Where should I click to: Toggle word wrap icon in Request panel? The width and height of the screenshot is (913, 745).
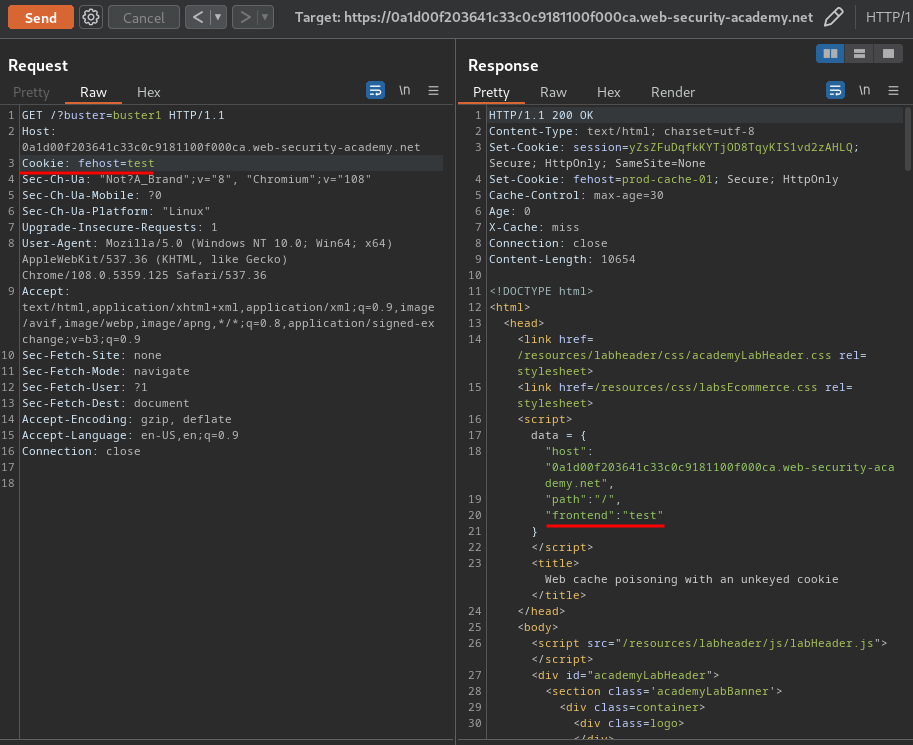coord(375,90)
